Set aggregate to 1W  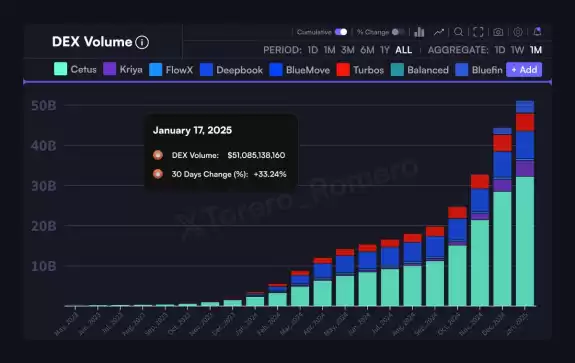pos(517,50)
